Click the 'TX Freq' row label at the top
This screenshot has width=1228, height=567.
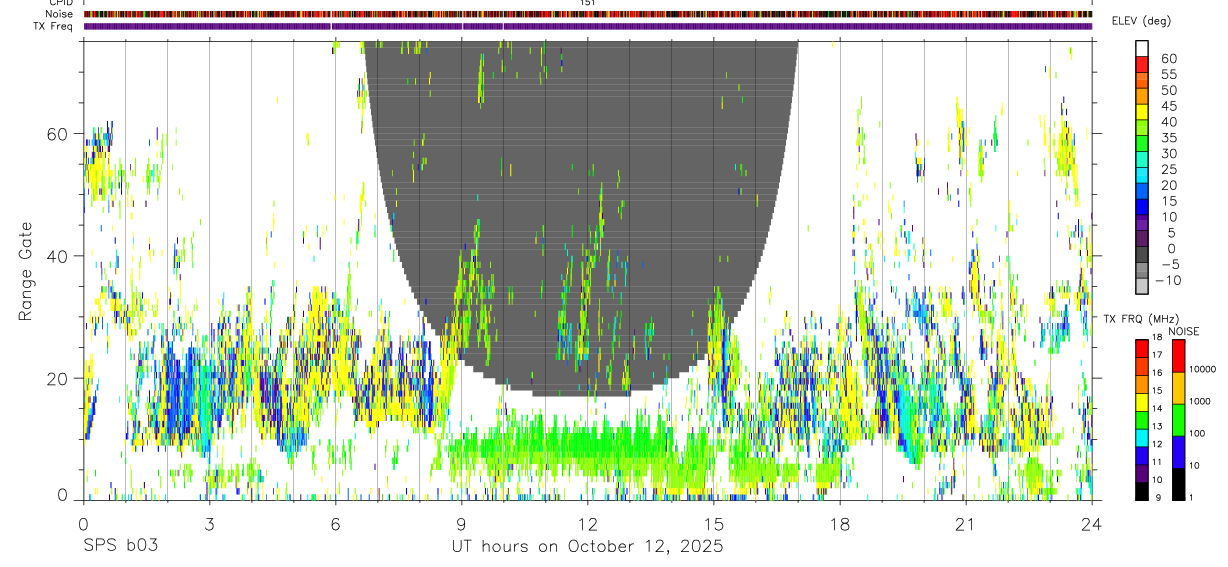54,26
